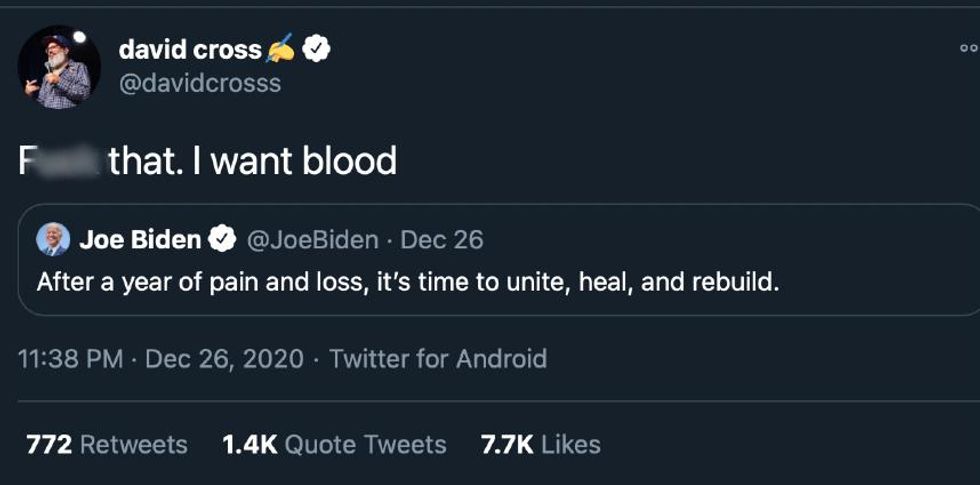The image size is (980, 485).
Task: Click the quoted tweet's Dec 26 date
Action: click(441, 240)
